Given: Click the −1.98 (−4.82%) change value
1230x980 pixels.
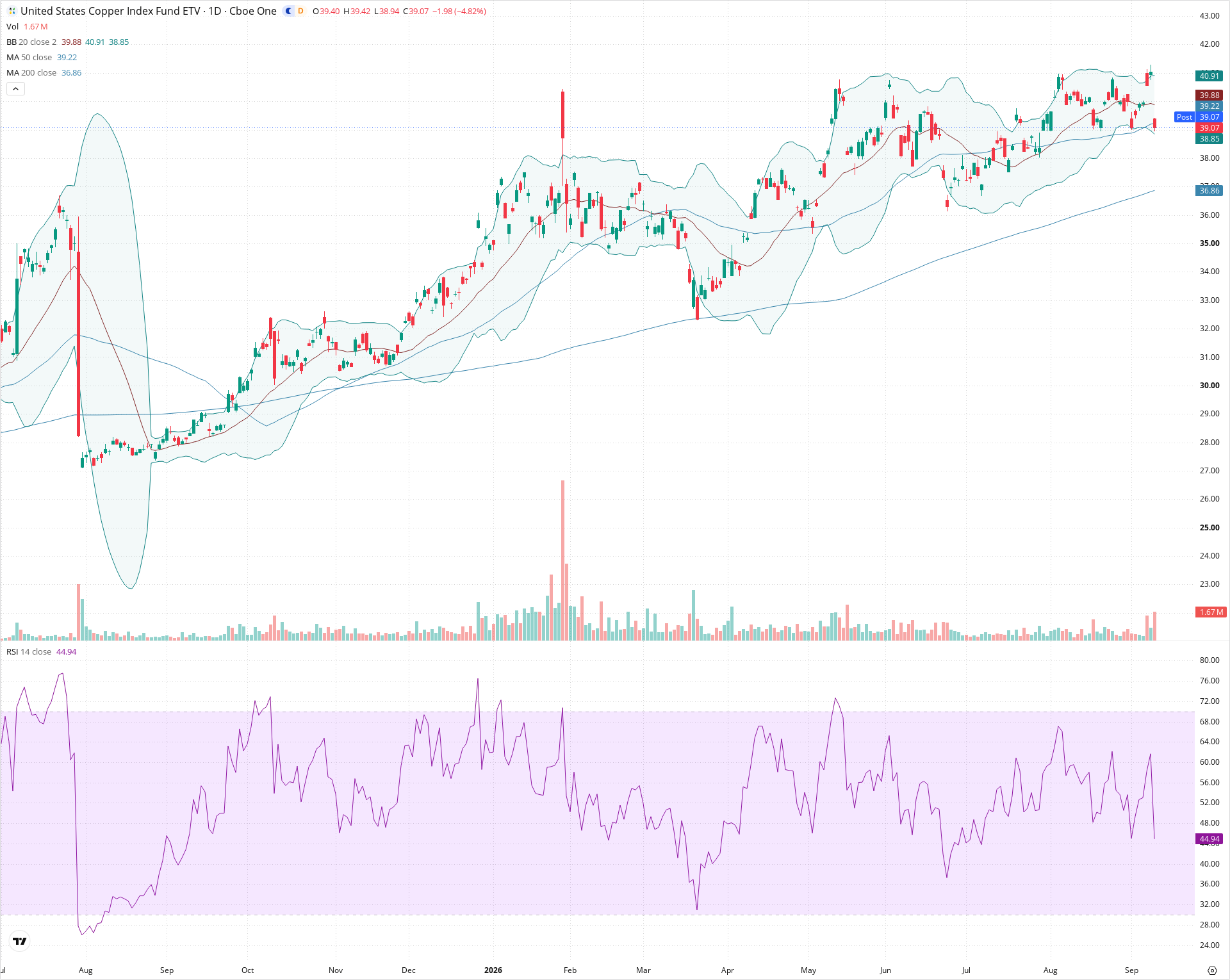Looking at the screenshot, I should [x=459, y=11].
